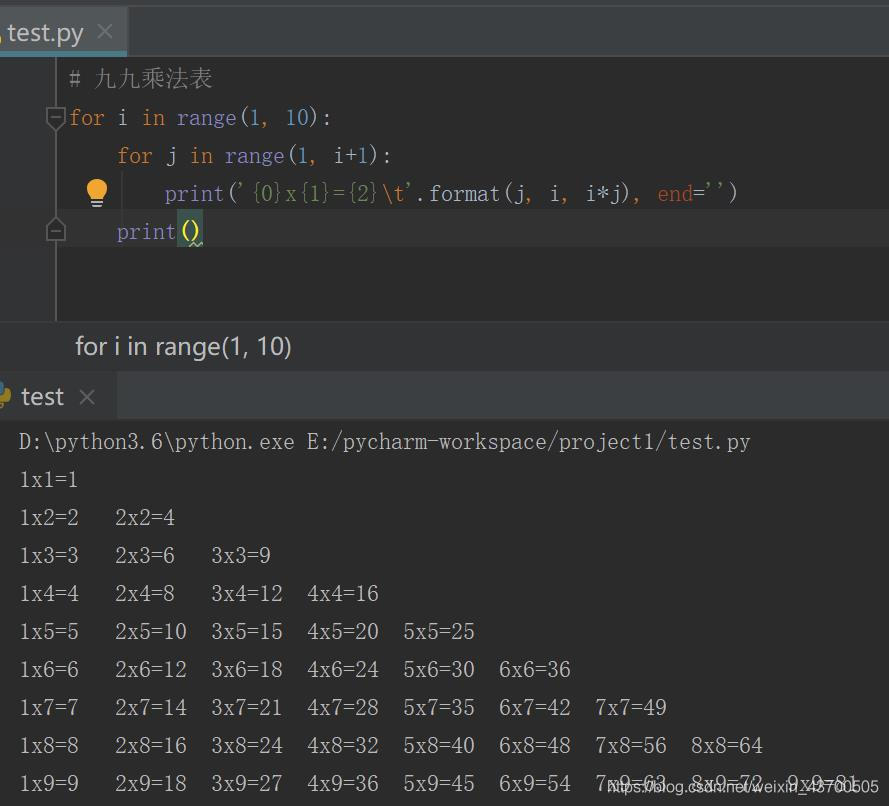Image resolution: width=889 pixels, height=806 pixels.
Task: Click output '2x2=4' in console
Action: coord(145,517)
